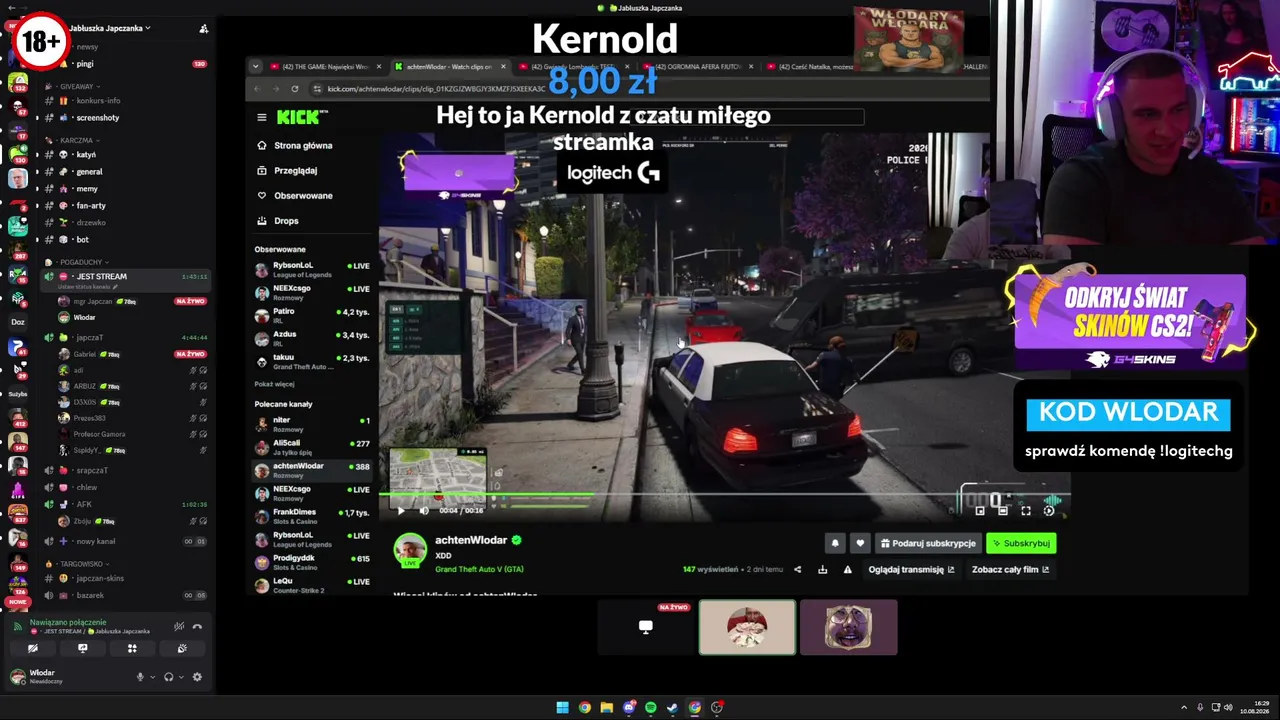The width and height of the screenshot is (1280, 720).
Task: Toggle Discord camera button
Action: point(33,649)
